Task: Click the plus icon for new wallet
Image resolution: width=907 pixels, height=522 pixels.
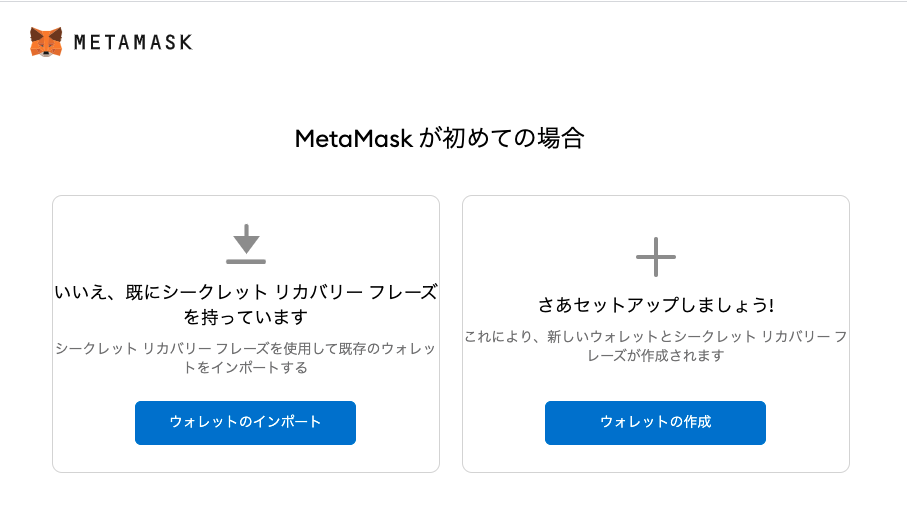Action: tap(656, 257)
